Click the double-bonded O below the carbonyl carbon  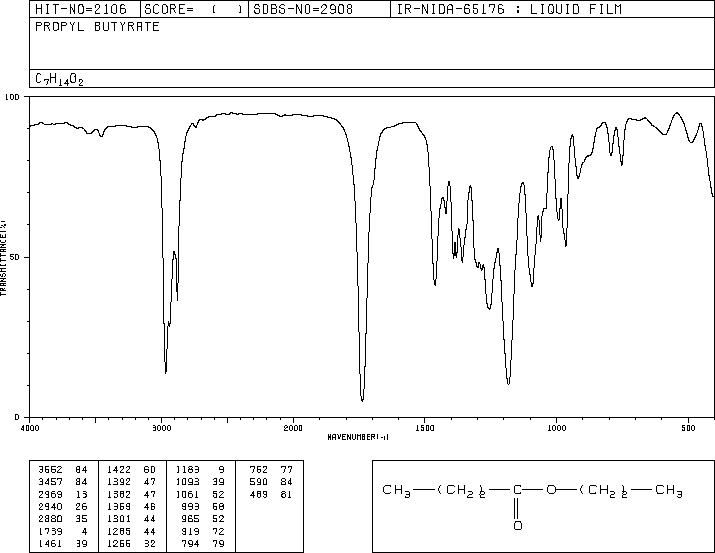[518, 526]
